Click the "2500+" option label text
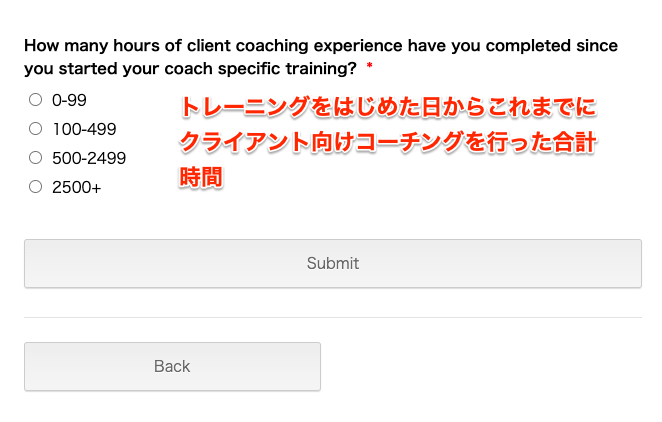 (x=77, y=187)
